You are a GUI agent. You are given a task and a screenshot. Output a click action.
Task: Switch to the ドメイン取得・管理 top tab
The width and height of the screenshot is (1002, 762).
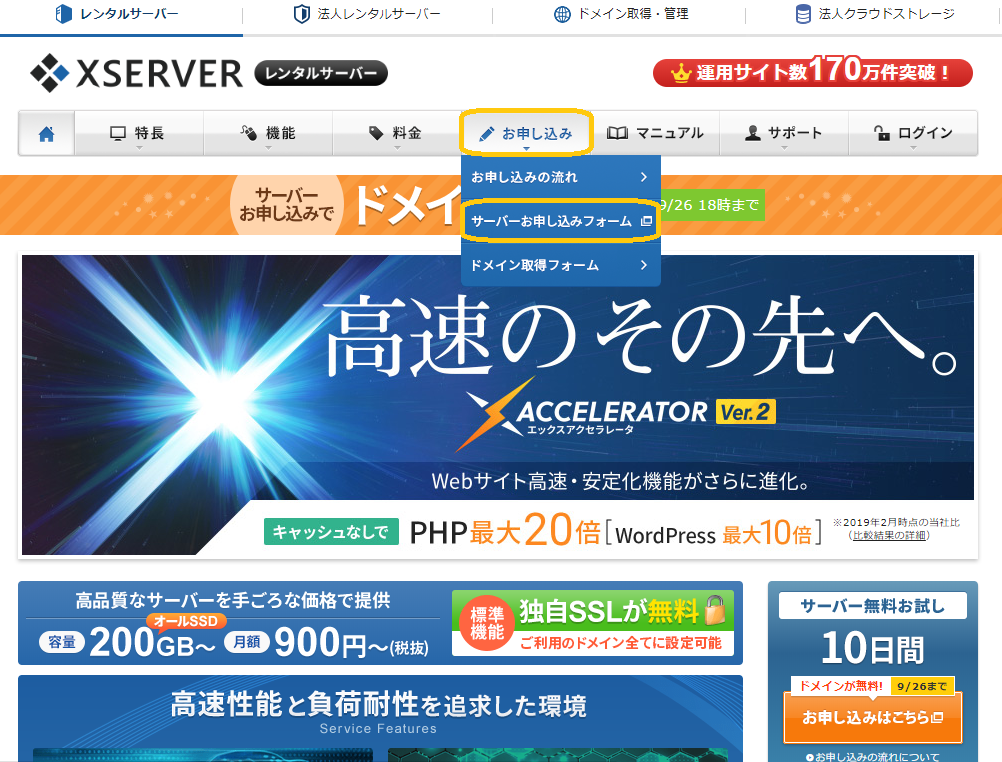coord(619,15)
